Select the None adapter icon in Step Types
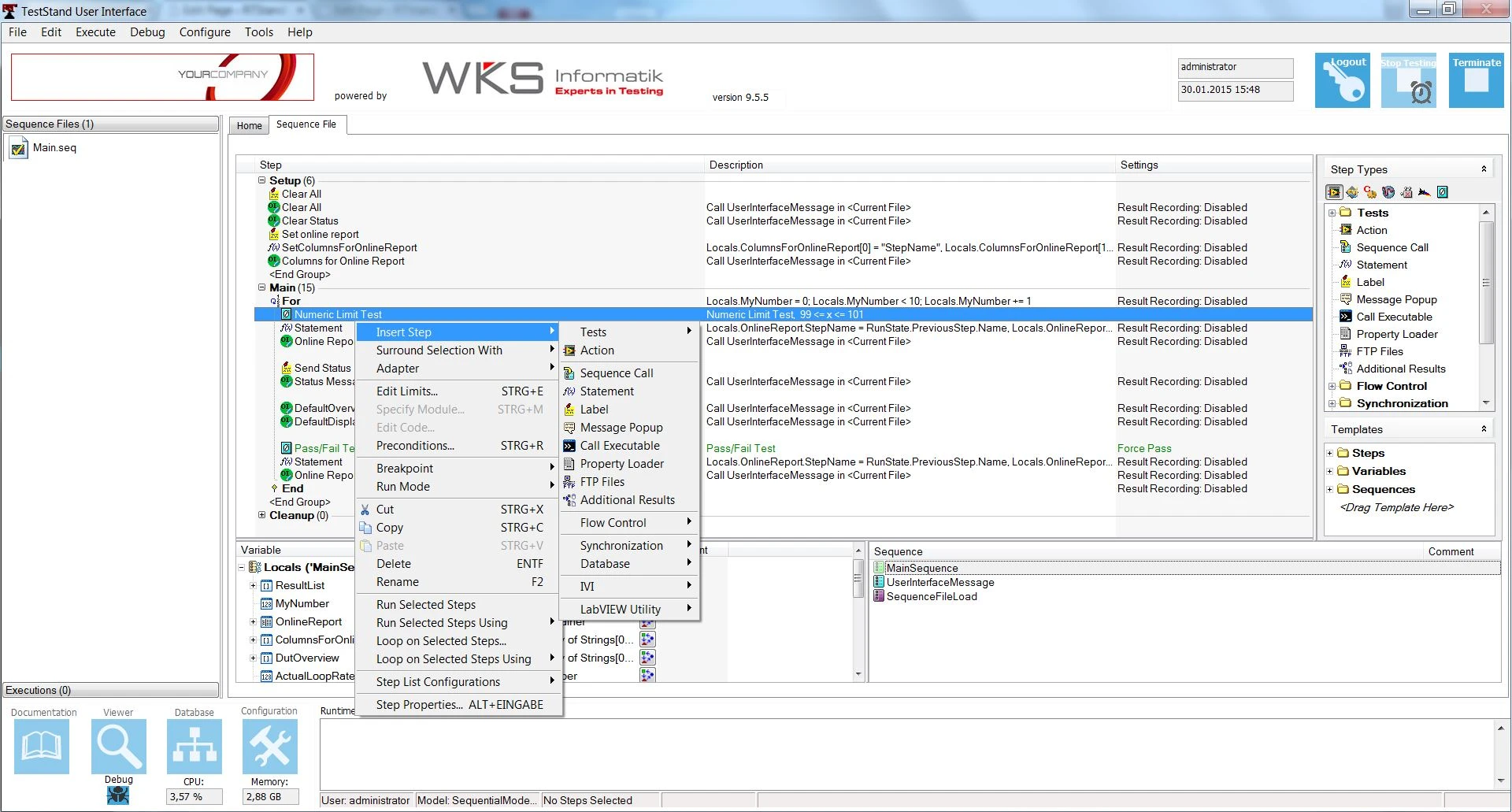This screenshot has width=1512, height=812. click(x=1443, y=192)
